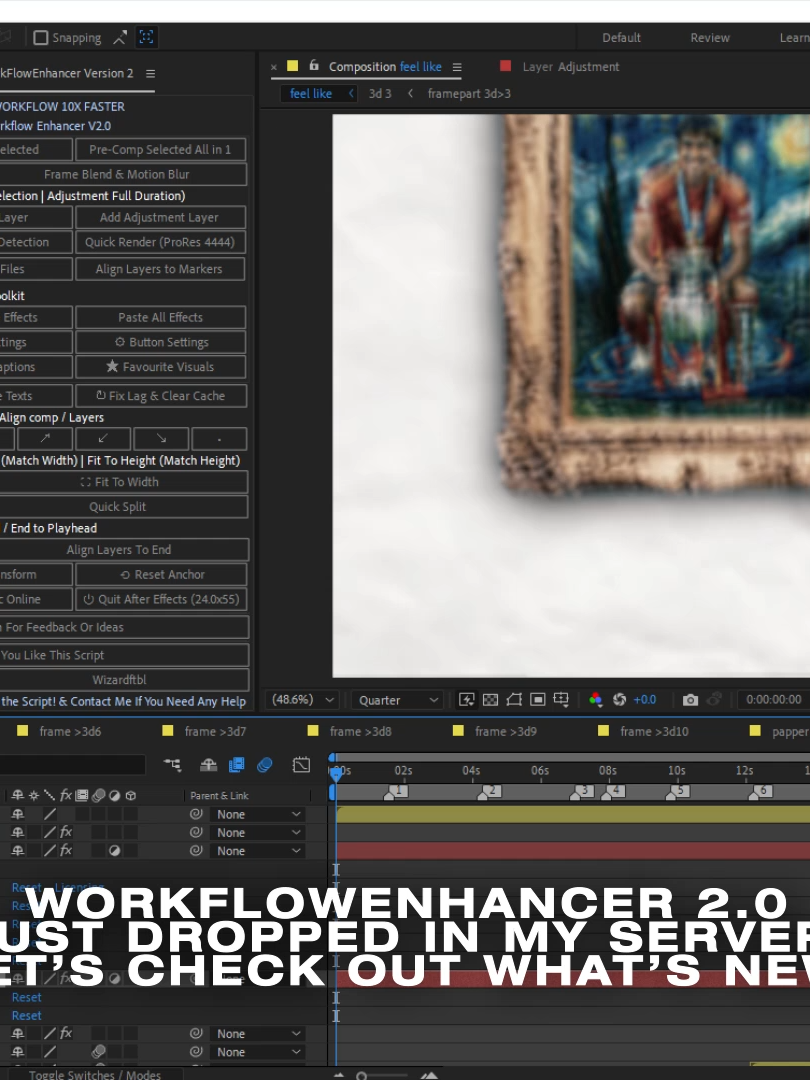Toggle quality switch on yellow-bar layer
Screen dimensions: 810x1080
click(50, 814)
